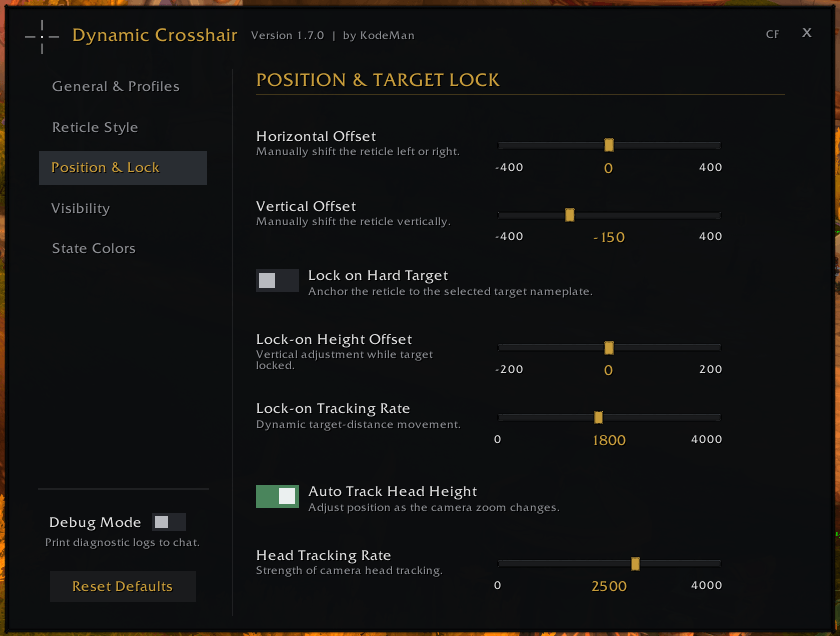Click the CF button in header

(x=772, y=34)
